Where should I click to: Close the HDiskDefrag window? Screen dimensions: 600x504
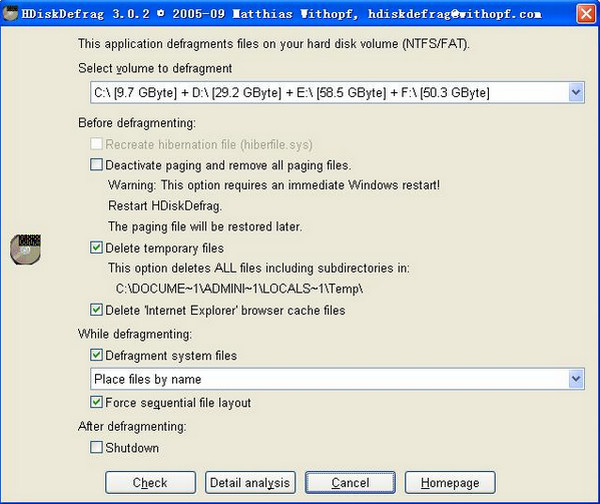[586, 14]
